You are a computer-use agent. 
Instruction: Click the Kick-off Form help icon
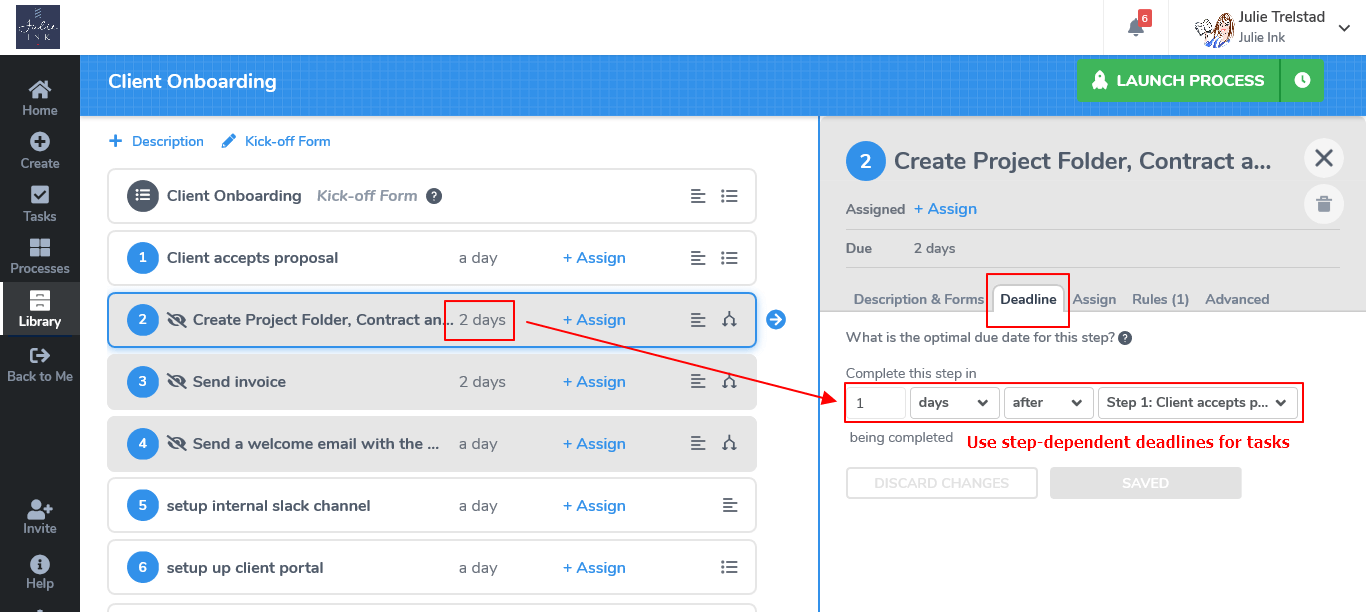[434, 196]
